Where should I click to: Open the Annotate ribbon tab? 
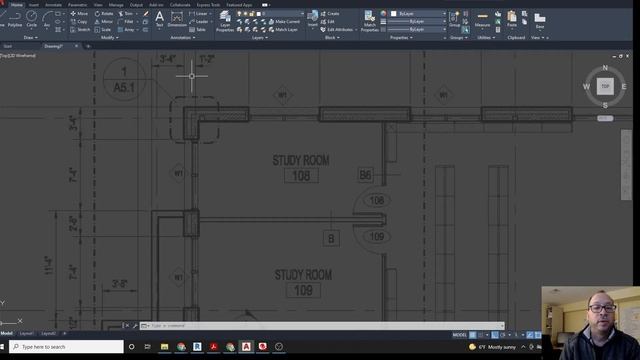tap(53, 5)
